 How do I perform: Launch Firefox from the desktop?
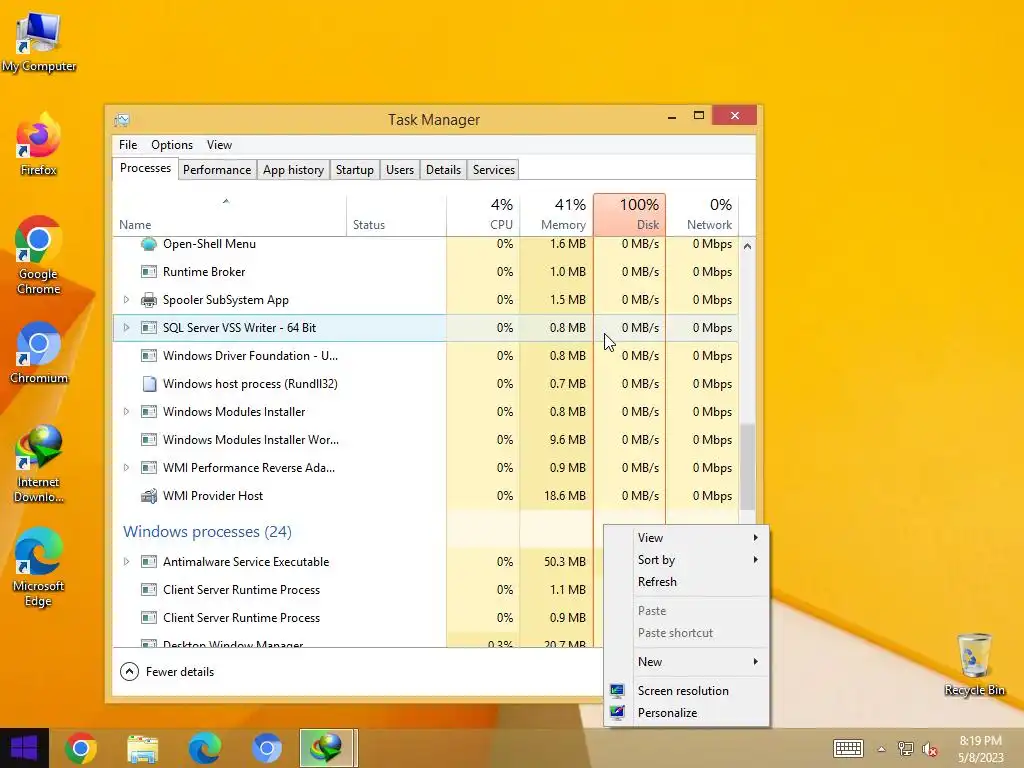pos(39,145)
